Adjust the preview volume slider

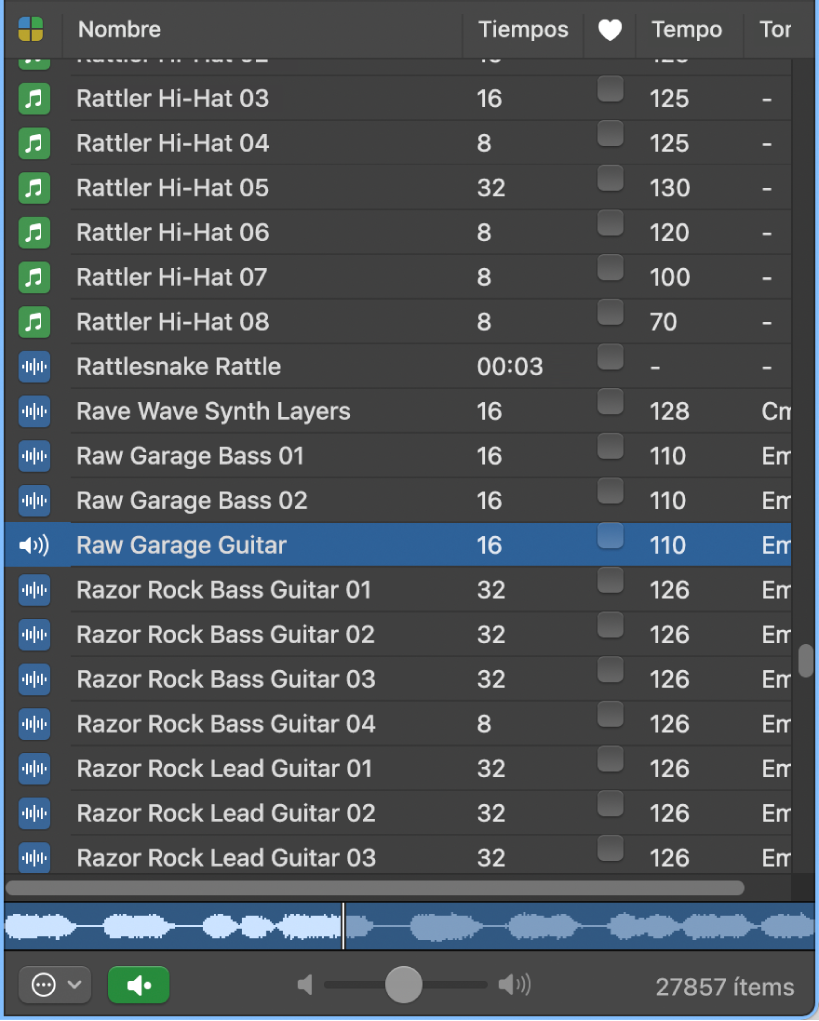point(403,984)
